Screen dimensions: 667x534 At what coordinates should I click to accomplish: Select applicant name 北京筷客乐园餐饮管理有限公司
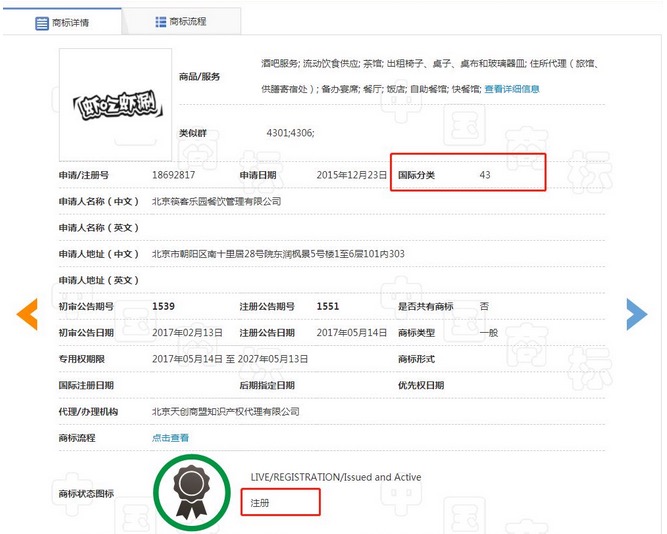pos(216,201)
